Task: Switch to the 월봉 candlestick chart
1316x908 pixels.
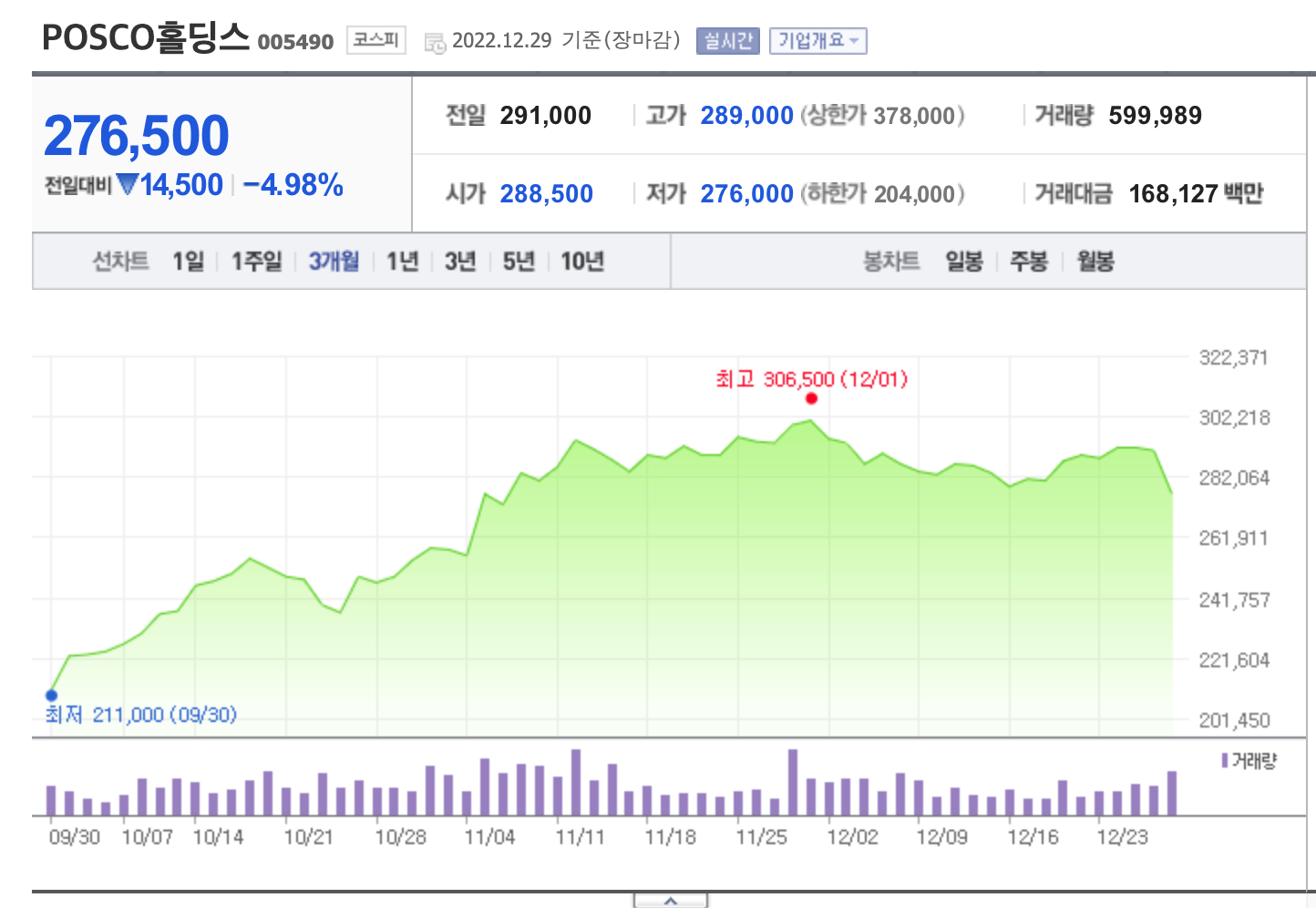Action: click(1095, 262)
